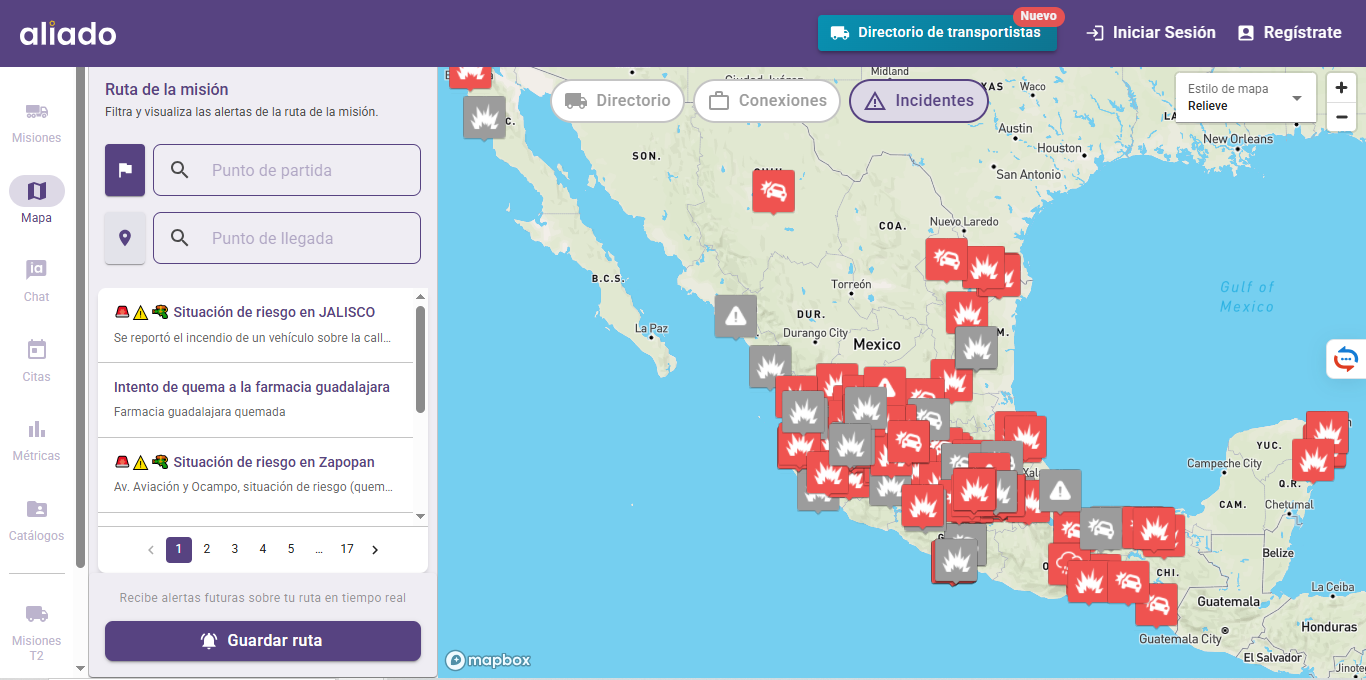Screen dimensions: 1366x680
Task: Toggle the Incidentes map layer
Action: 918,101
